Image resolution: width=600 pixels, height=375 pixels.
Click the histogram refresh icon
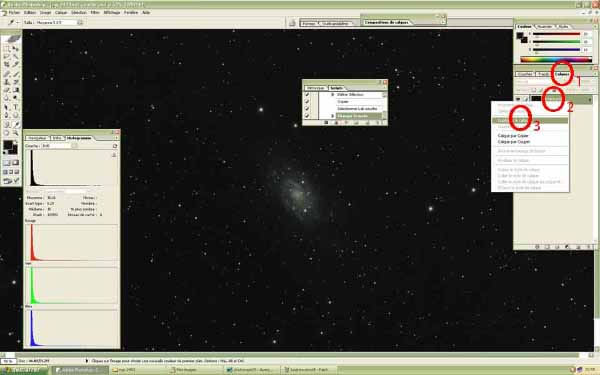coord(115,146)
